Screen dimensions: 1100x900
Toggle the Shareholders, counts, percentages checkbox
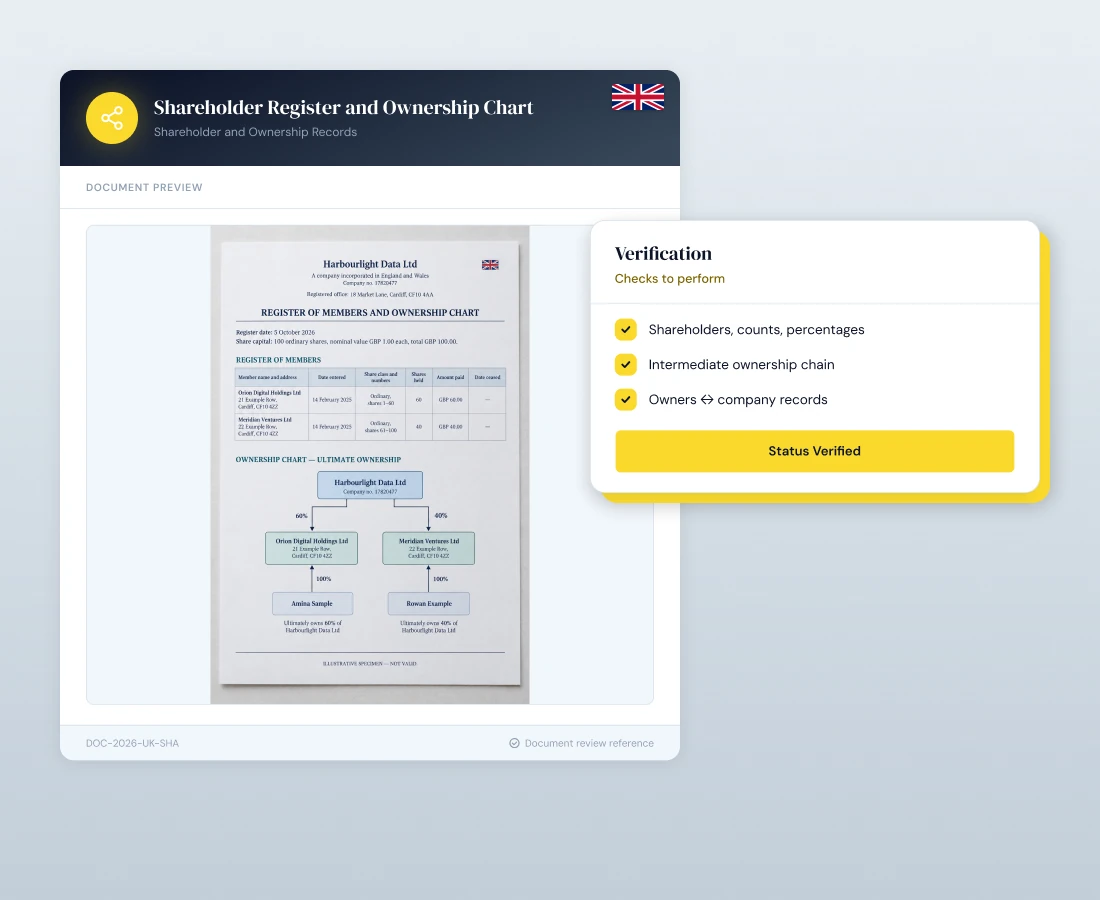[x=626, y=330]
